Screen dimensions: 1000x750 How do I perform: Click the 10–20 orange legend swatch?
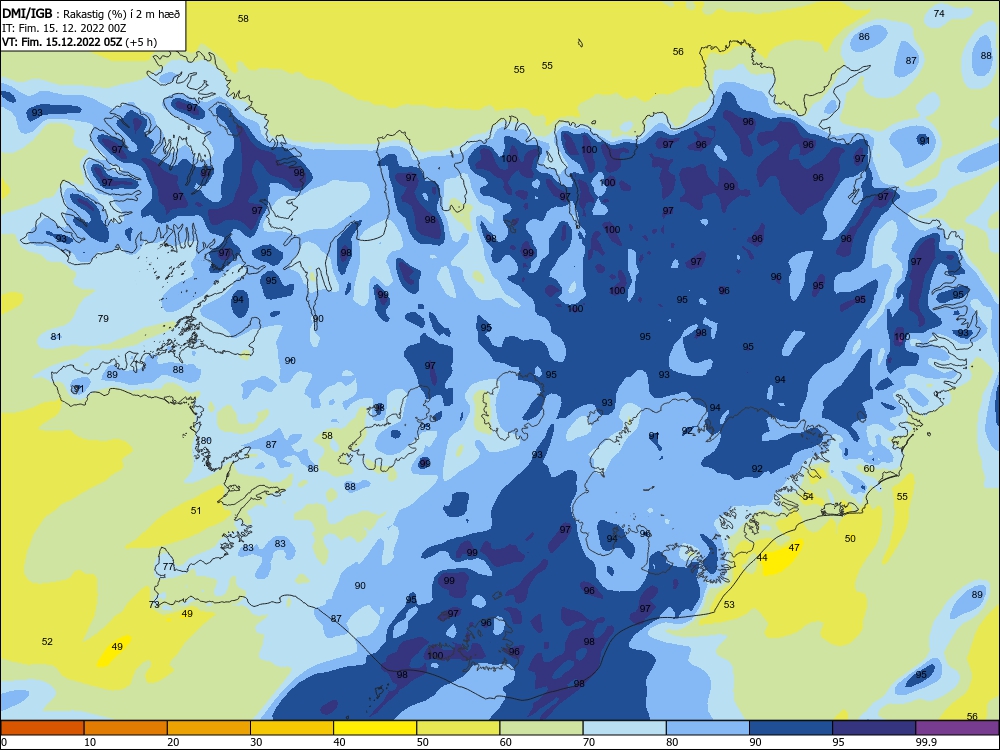point(126,728)
